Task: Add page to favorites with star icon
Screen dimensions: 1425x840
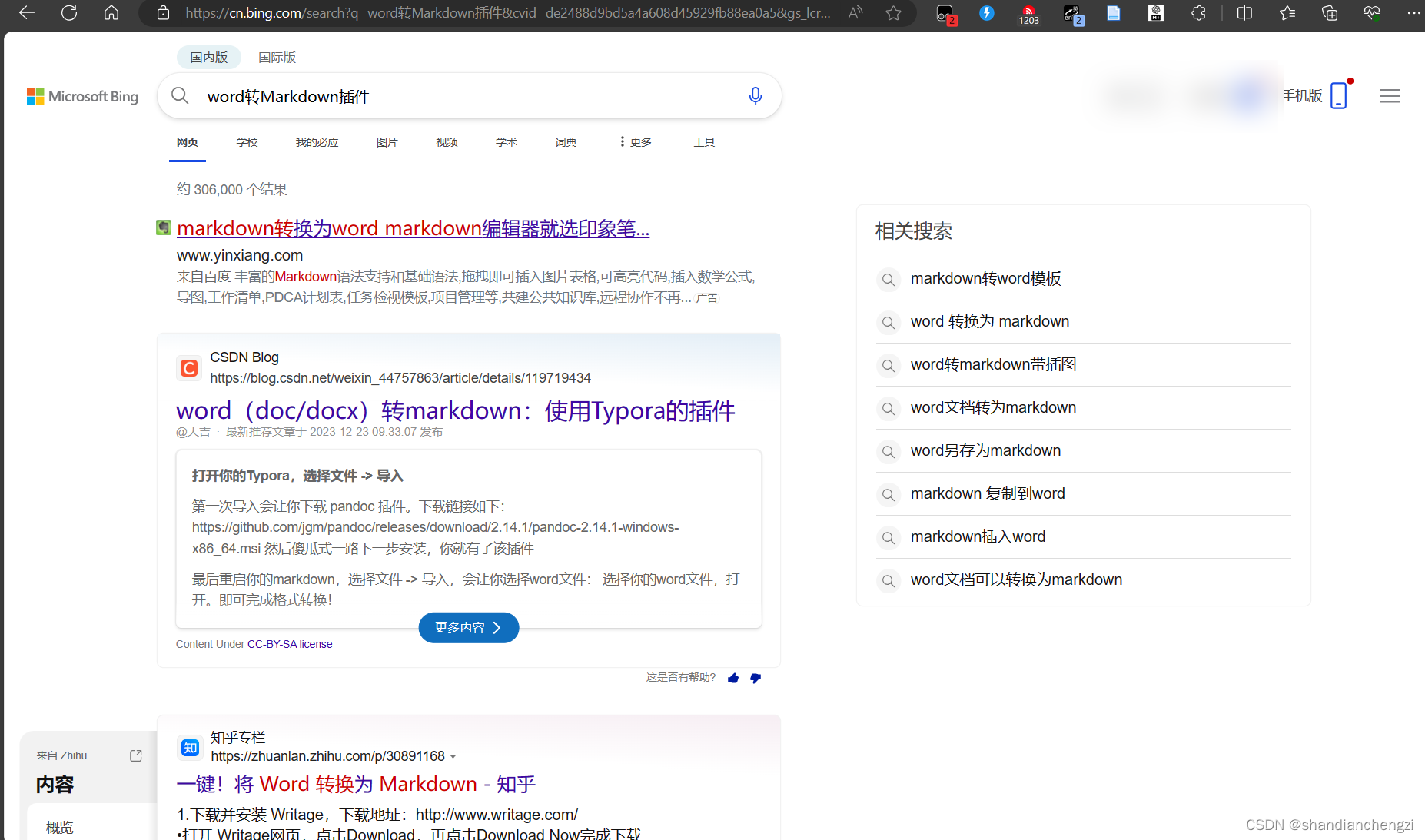Action: coord(893,13)
